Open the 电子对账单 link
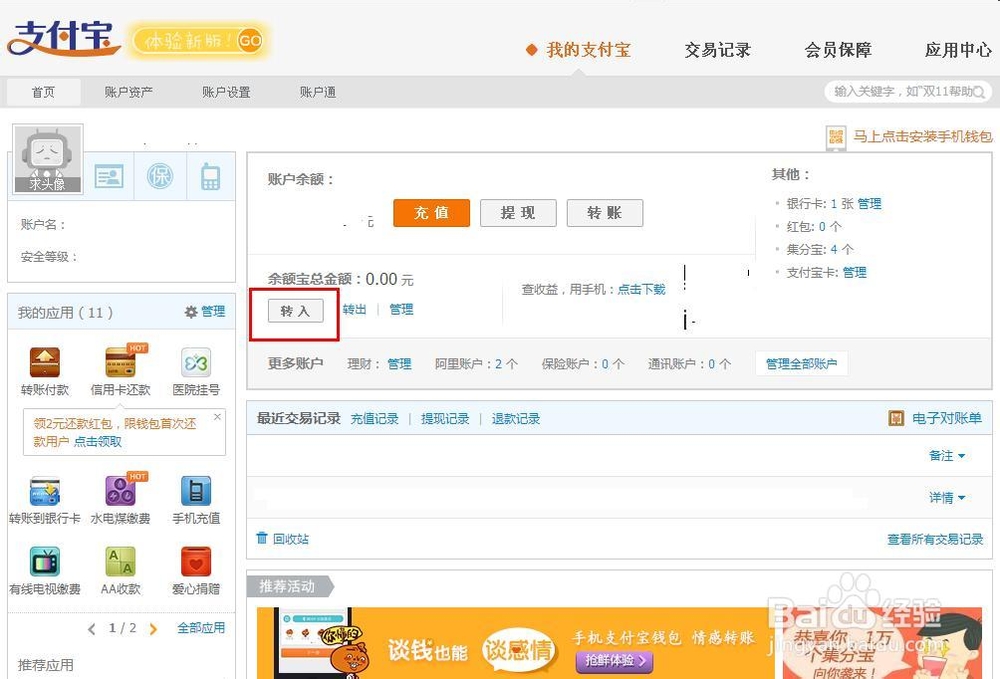The height and width of the screenshot is (679, 1000). coord(947,418)
